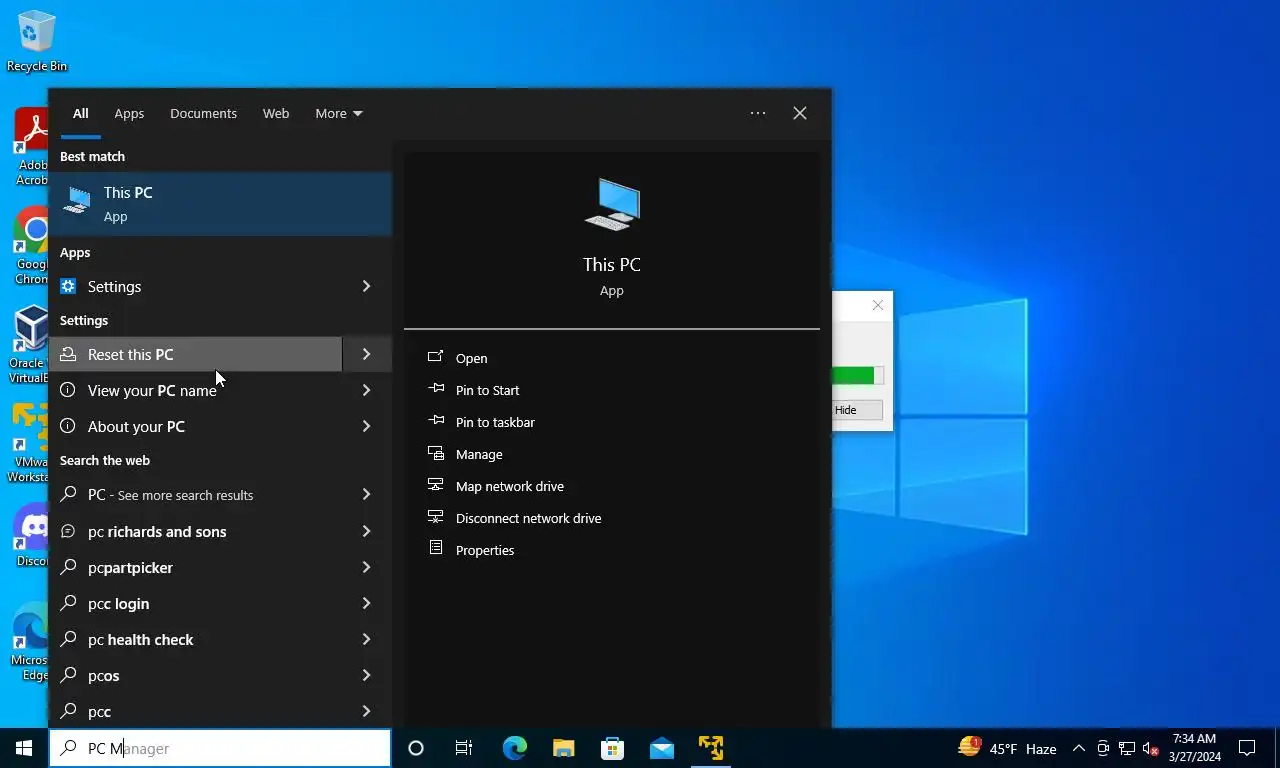Click the weather widget showing 45°F Haze
The height and width of the screenshot is (768, 1280).
click(1007, 748)
